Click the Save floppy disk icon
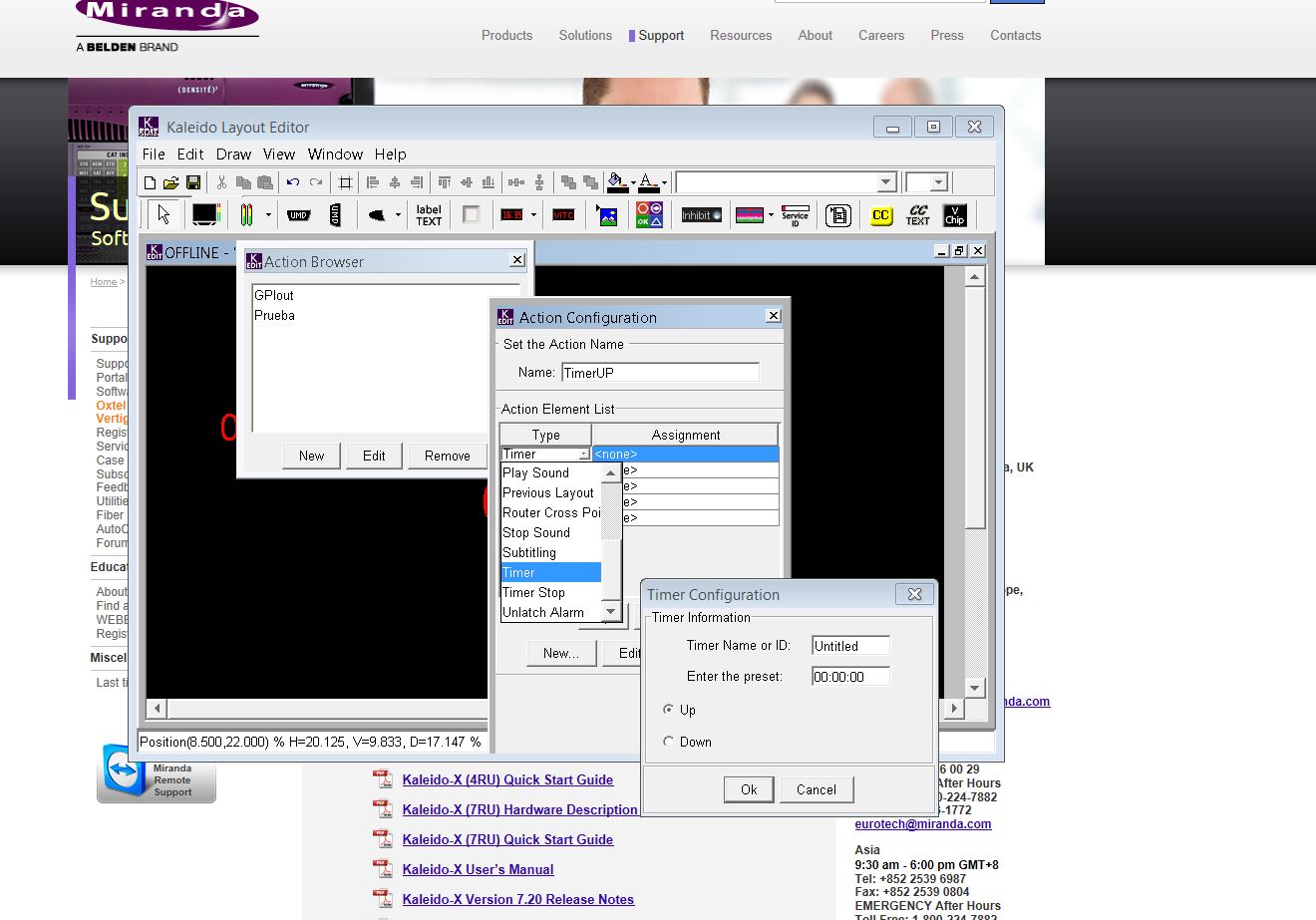This screenshot has height=920, width=1316. coord(193,182)
